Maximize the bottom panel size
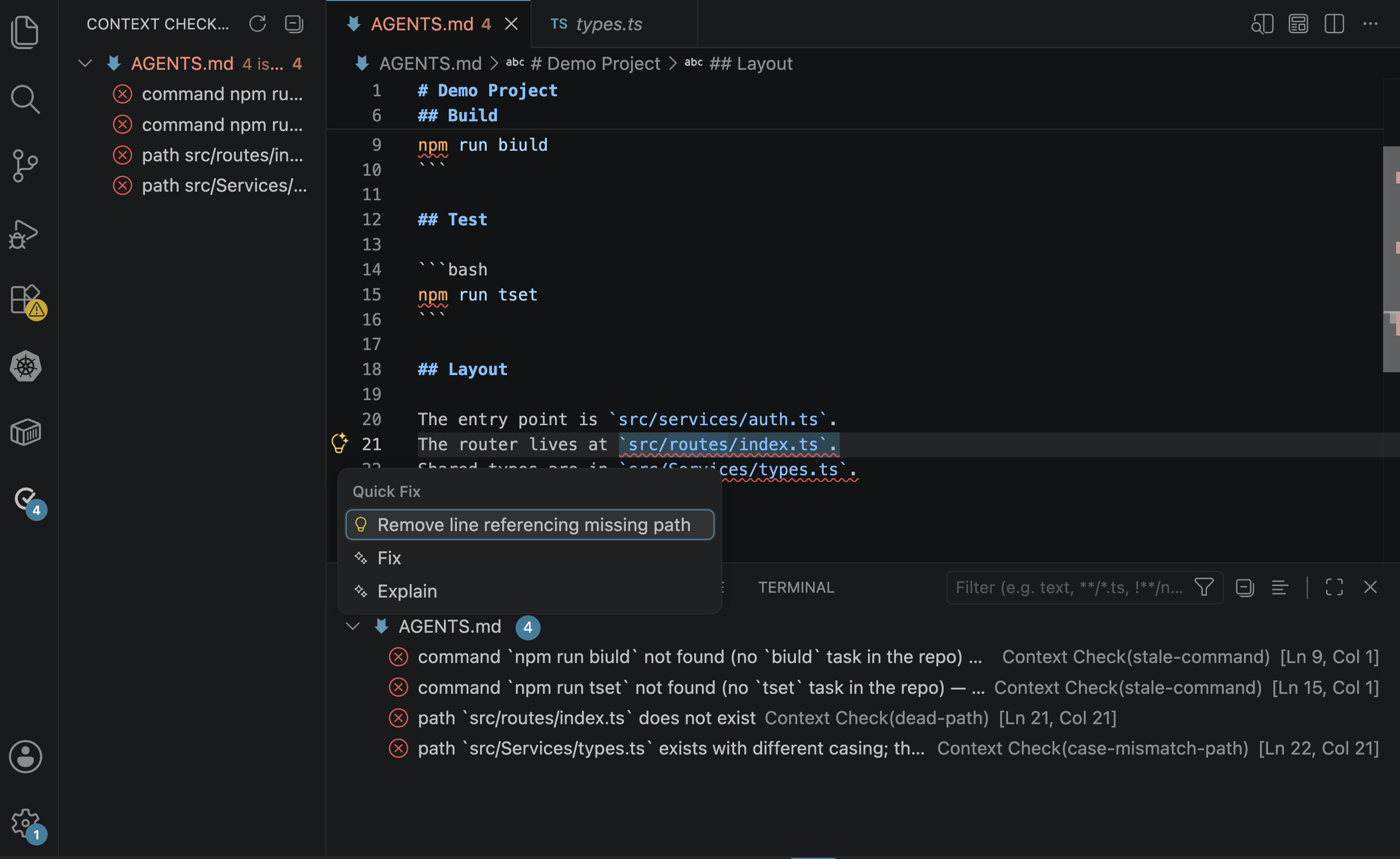This screenshot has height=859, width=1400. 1334,587
